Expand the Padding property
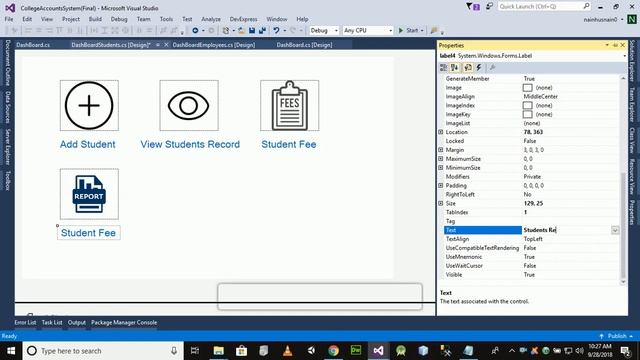The image size is (640, 360). pos(441,185)
